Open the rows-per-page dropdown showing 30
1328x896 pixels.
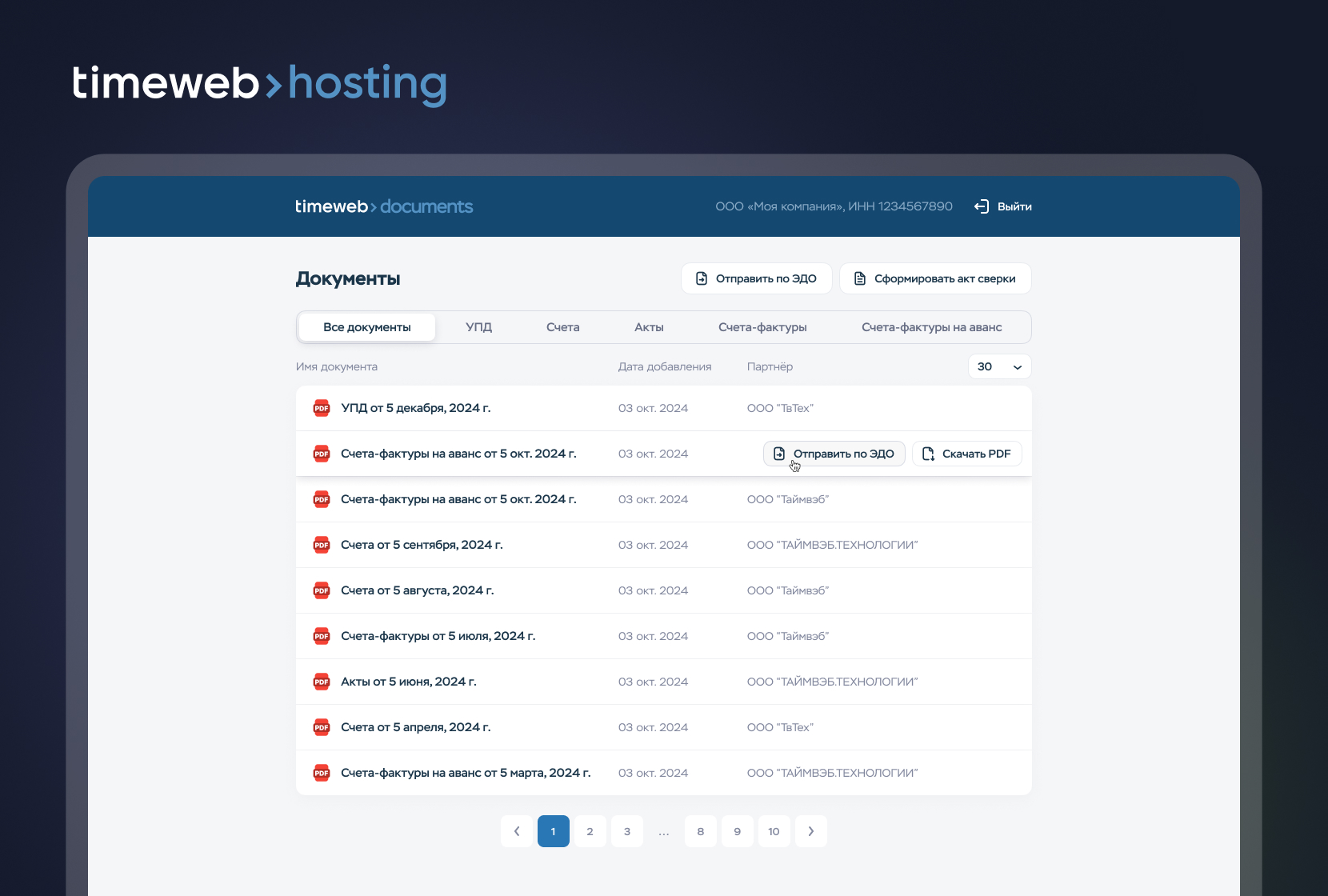tap(999, 366)
